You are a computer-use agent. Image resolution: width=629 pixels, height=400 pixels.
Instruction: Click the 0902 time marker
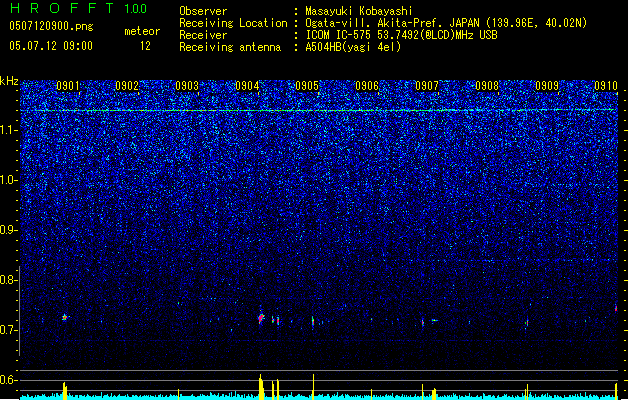127,86
